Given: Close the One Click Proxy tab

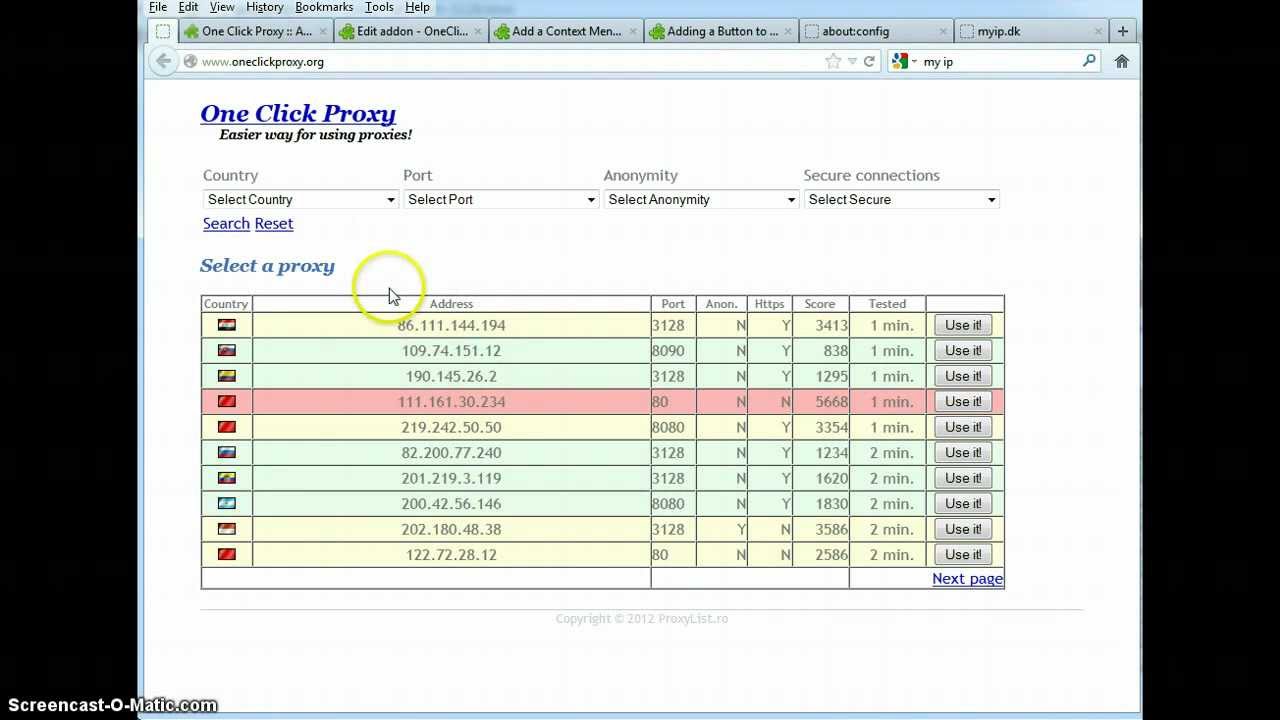Looking at the screenshot, I should pyautogui.click(x=323, y=31).
